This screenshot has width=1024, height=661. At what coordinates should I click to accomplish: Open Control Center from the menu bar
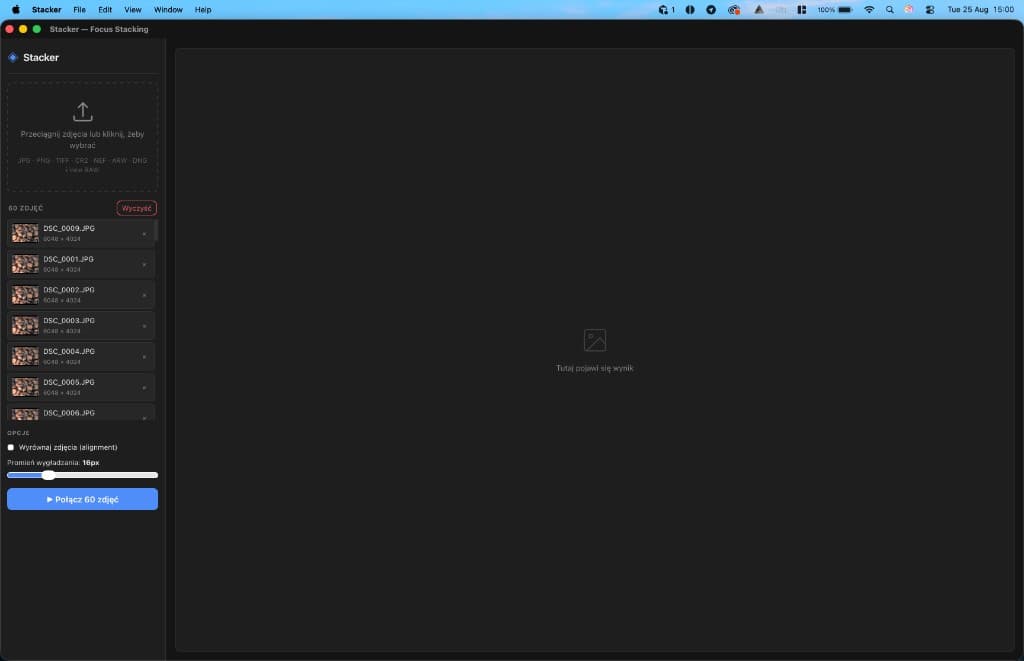930,10
